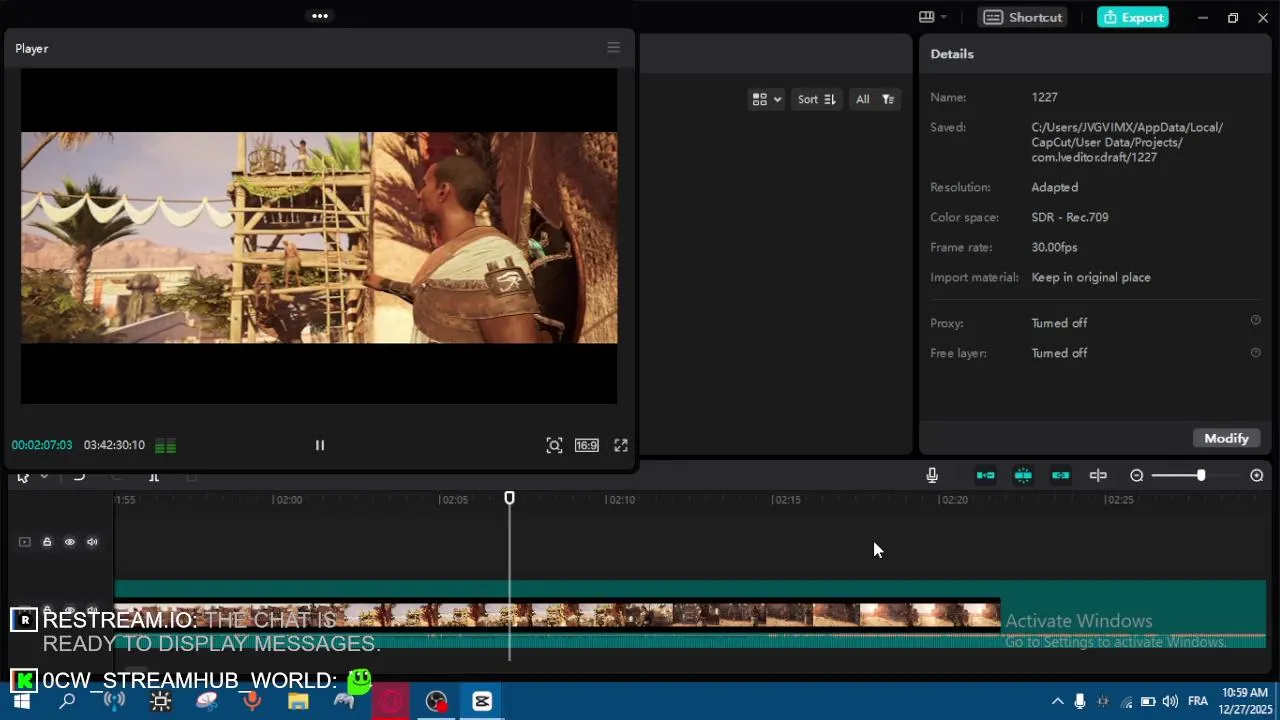The height and width of the screenshot is (720, 1280).
Task: Click the project name value 1227
Action: coord(1044,97)
